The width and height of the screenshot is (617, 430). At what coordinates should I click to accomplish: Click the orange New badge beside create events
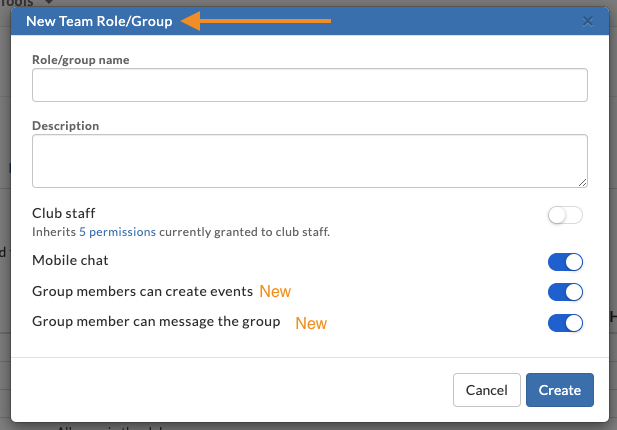click(x=275, y=292)
